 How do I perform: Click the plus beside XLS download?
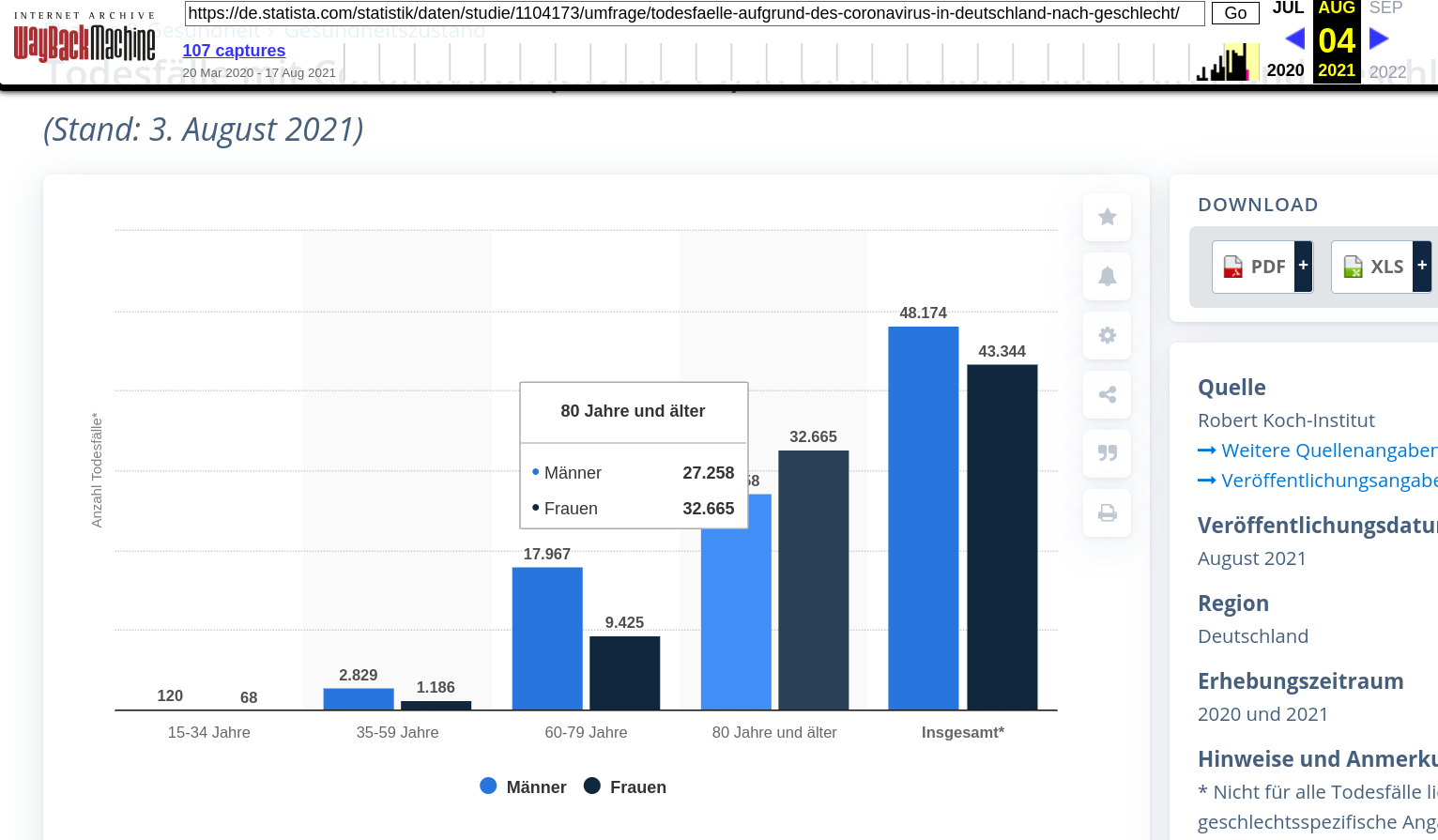[x=1422, y=267]
